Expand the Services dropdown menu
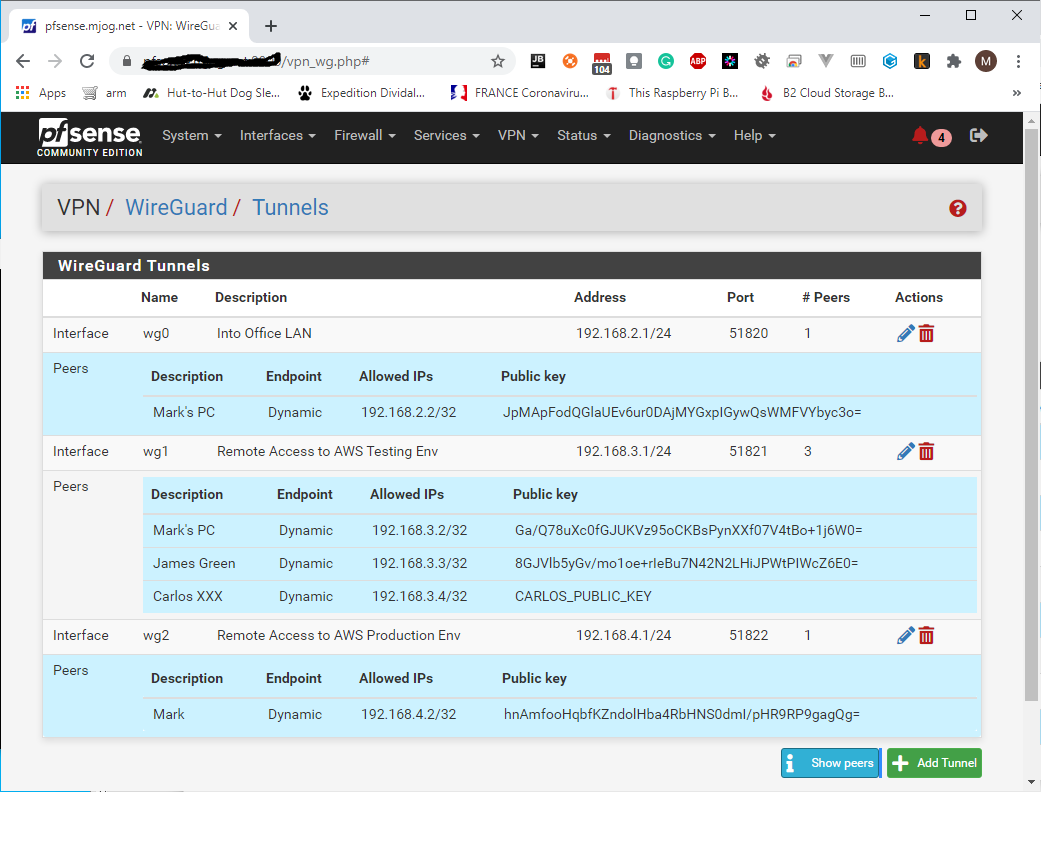This screenshot has height=845, width=1041. tap(447, 135)
